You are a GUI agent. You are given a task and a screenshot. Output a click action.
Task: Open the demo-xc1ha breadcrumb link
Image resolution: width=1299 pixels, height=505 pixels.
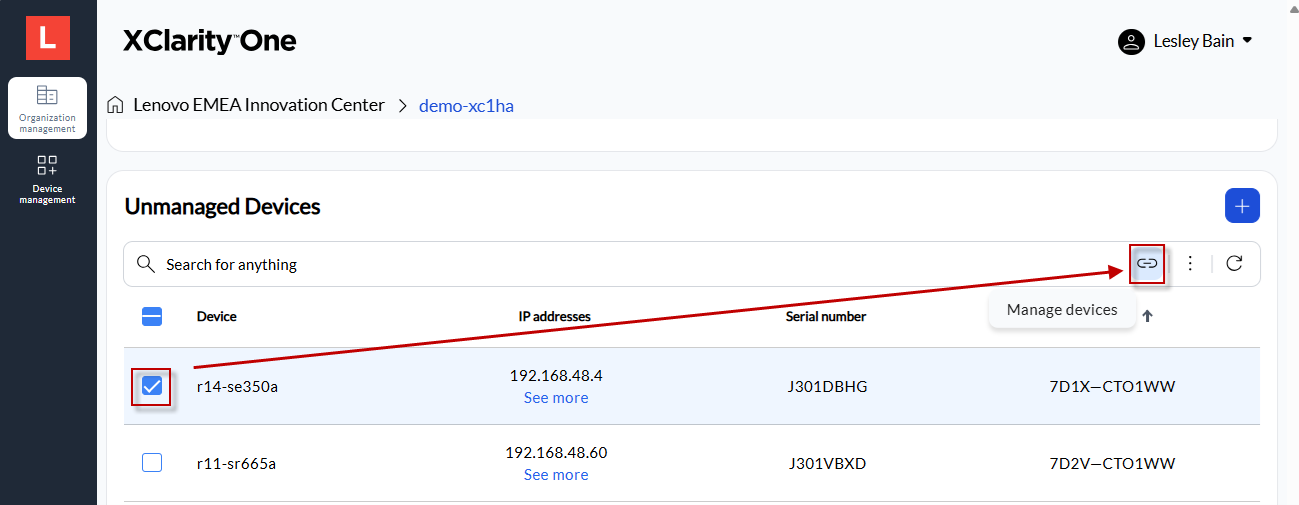466,106
